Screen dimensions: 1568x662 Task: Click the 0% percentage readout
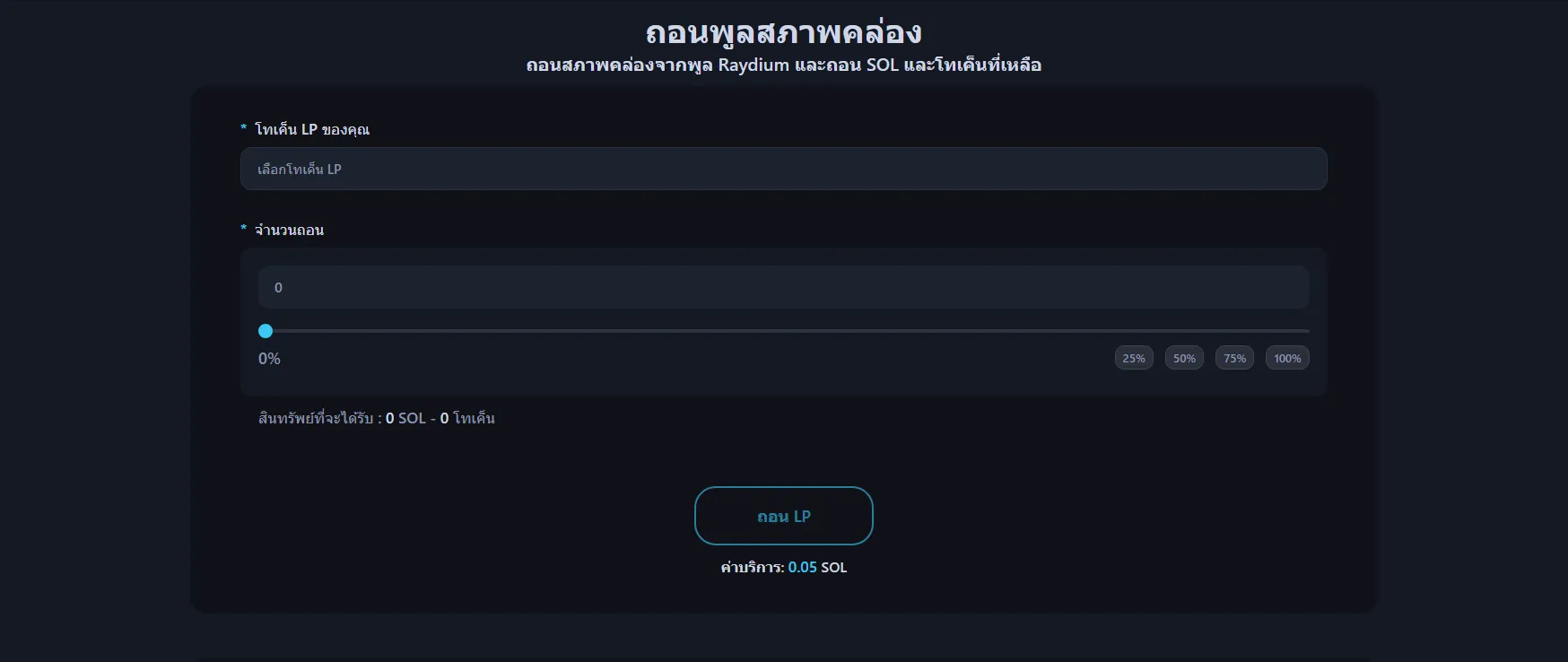point(269,358)
